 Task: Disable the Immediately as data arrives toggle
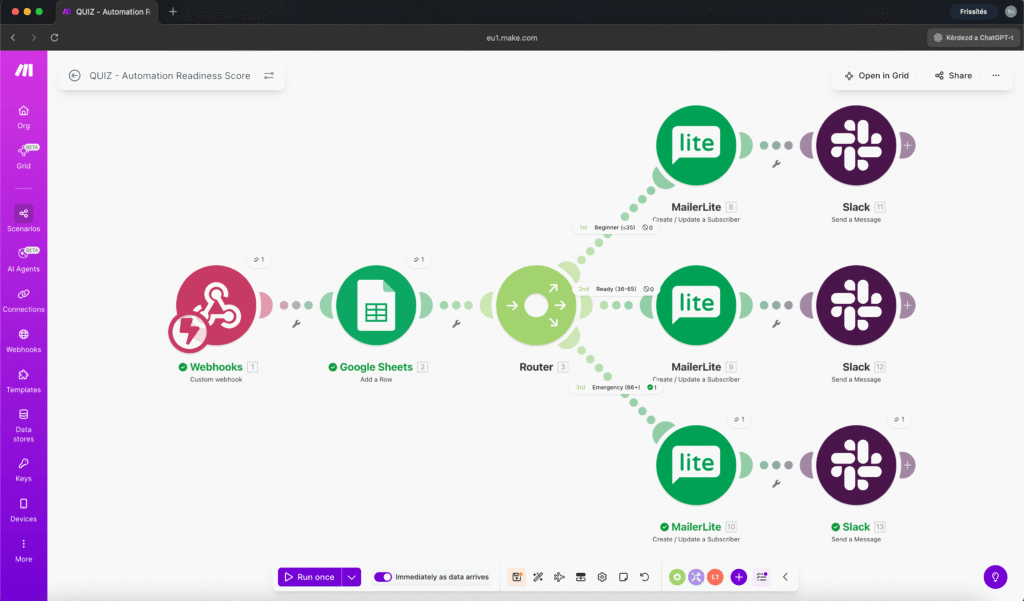pos(383,577)
